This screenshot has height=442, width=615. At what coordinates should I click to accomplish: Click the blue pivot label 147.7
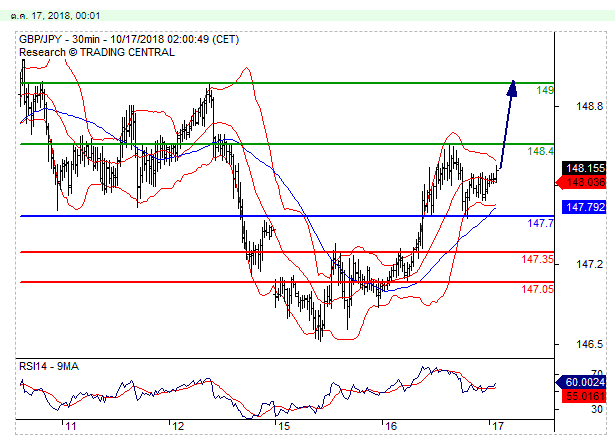click(x=540, y=223)
